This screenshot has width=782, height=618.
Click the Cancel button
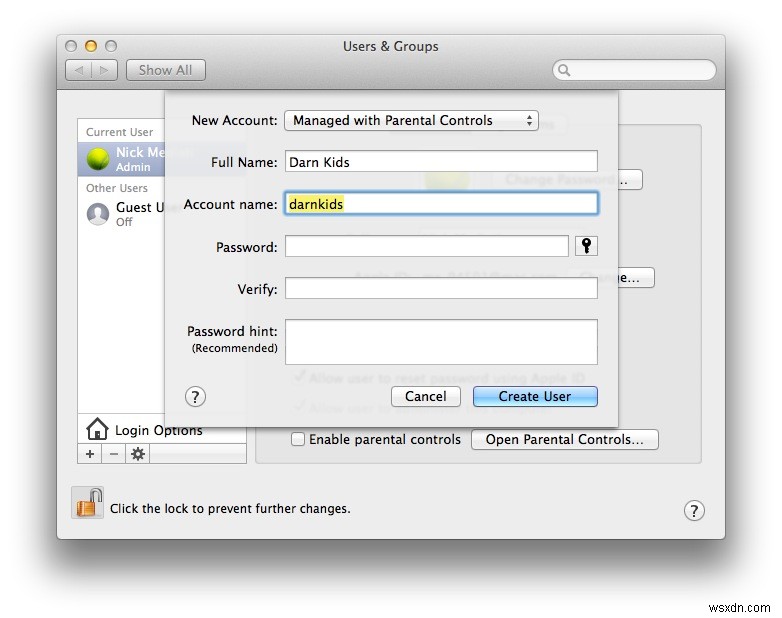coord(425,397)
